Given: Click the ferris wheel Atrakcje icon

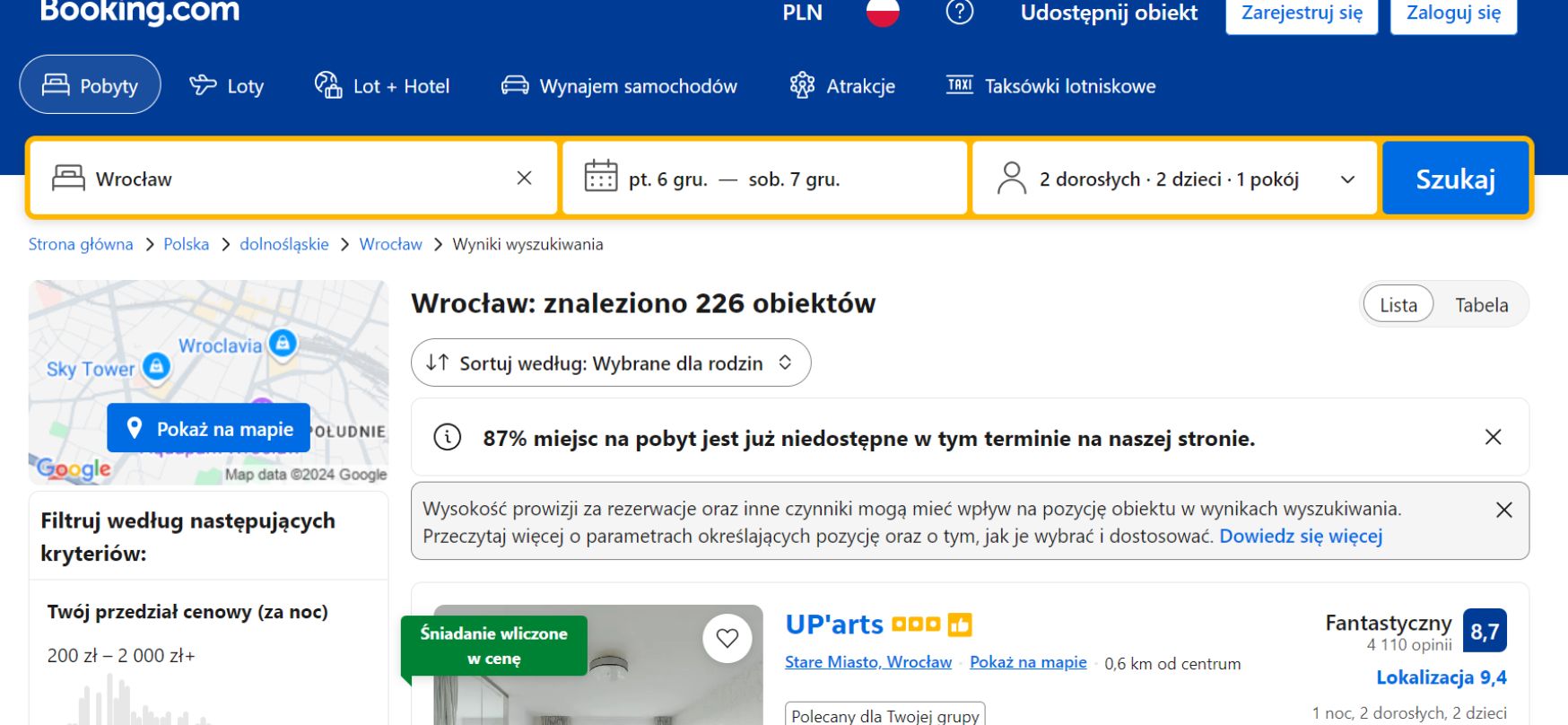Looking at the screenshot, I should coord(802,85).
